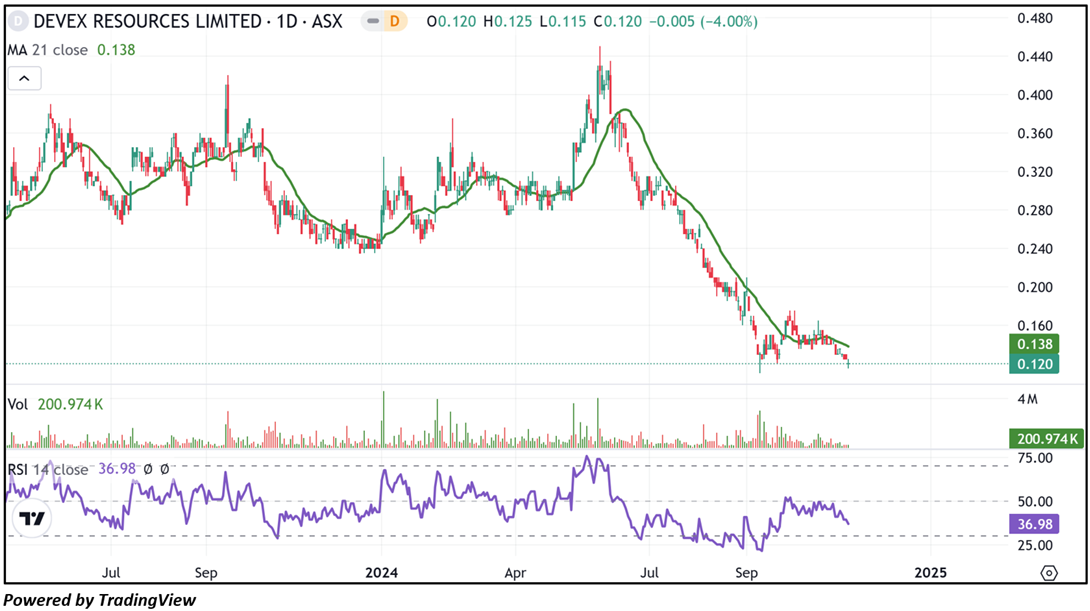Click the 0.240 price axis label

(x=1035, y=249)
